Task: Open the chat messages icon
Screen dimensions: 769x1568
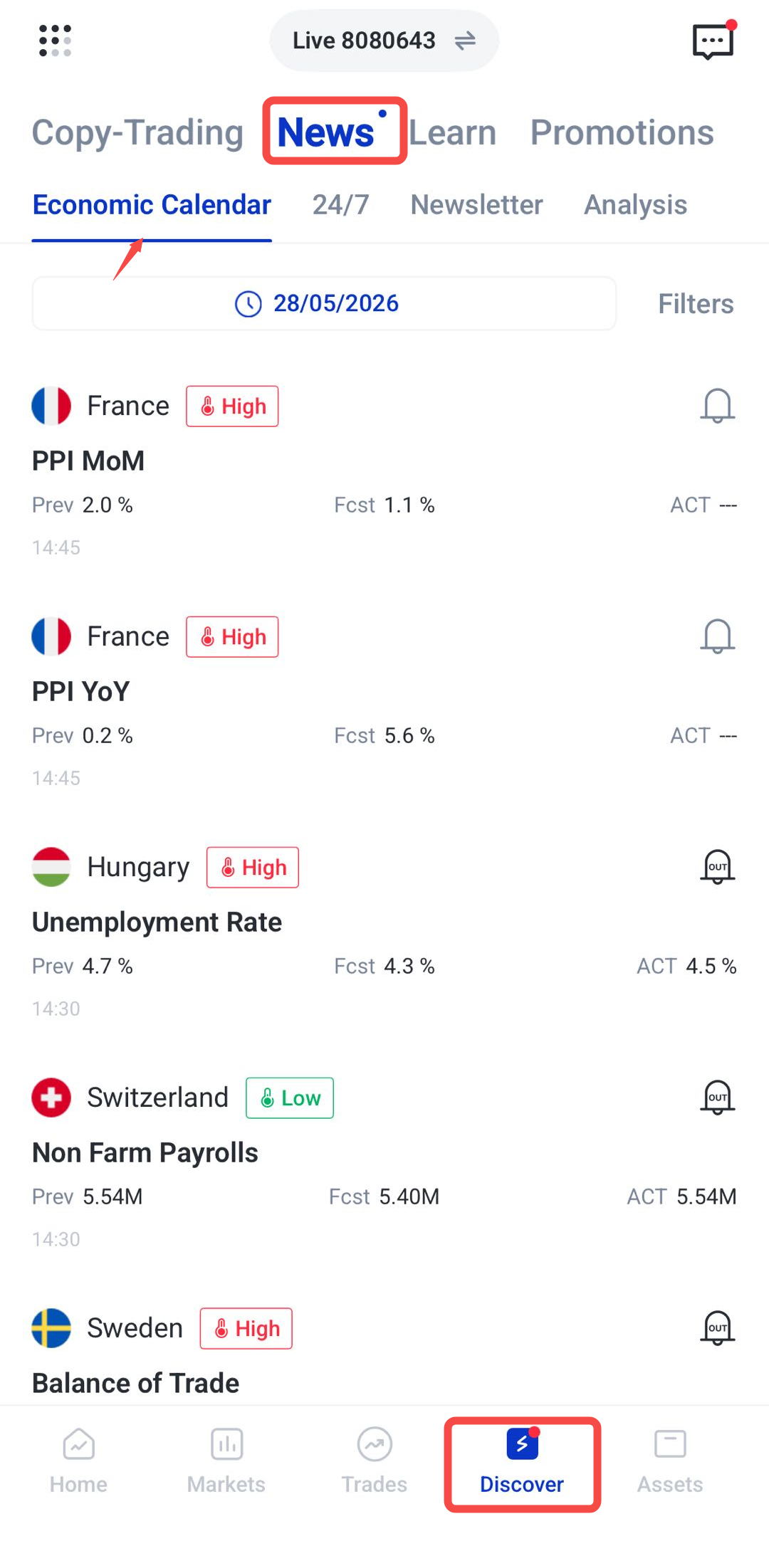Action: pyautogui.click(x=713, y=41)
